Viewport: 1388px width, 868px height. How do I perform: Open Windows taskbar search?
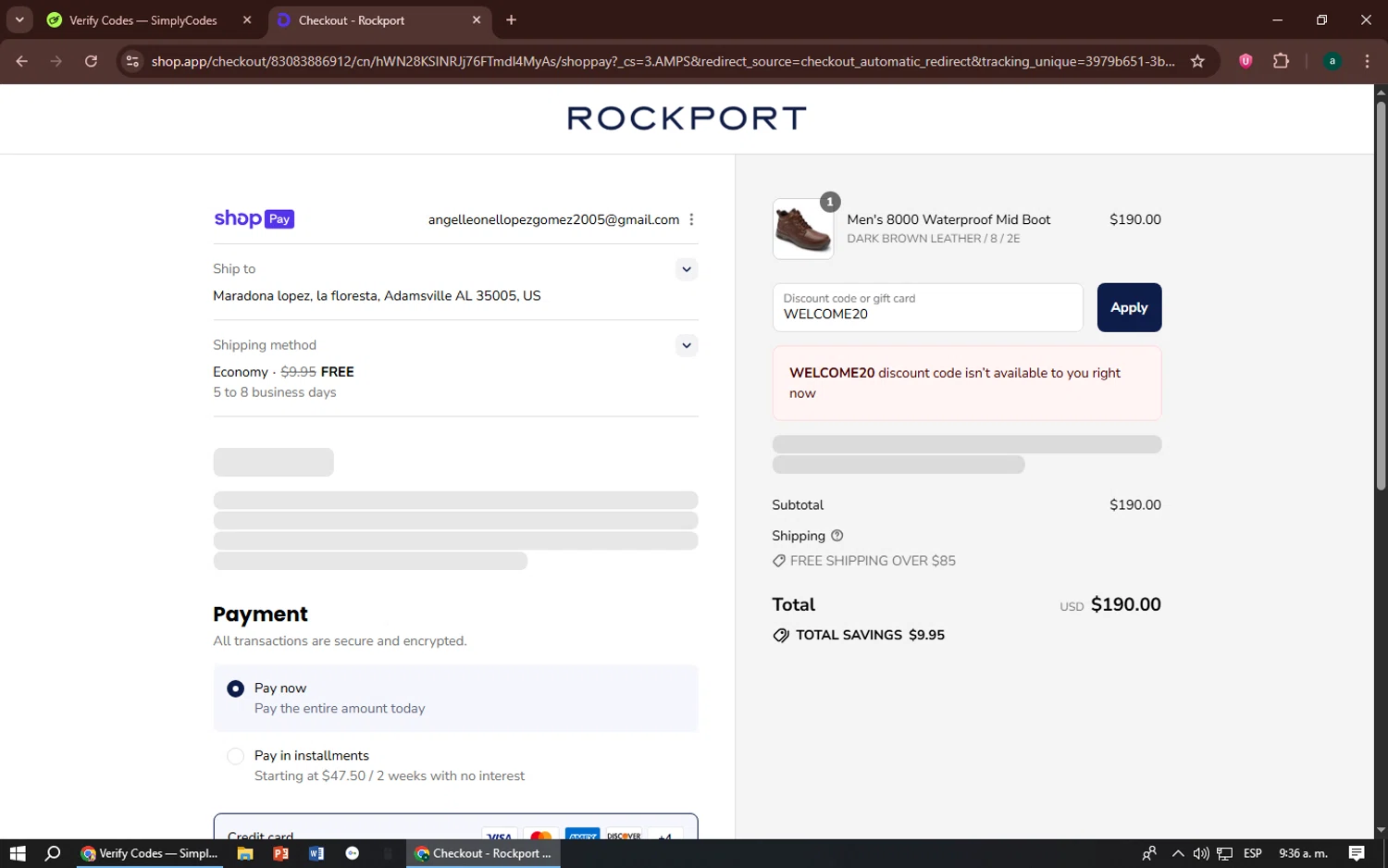pos(53,853)
